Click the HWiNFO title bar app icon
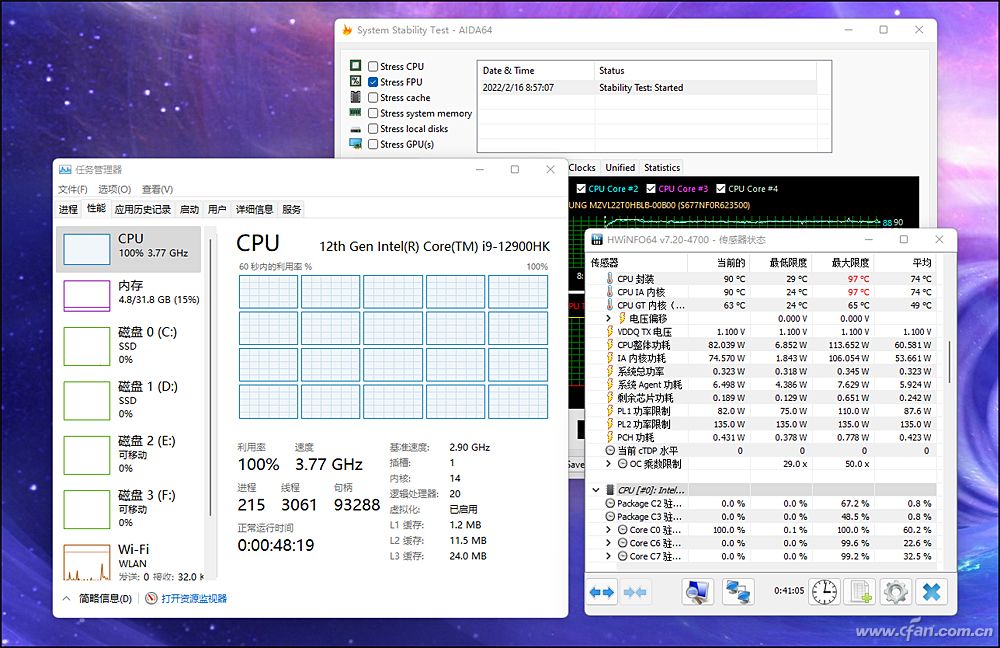This screenshot has height=648, width=1000. 597,240
